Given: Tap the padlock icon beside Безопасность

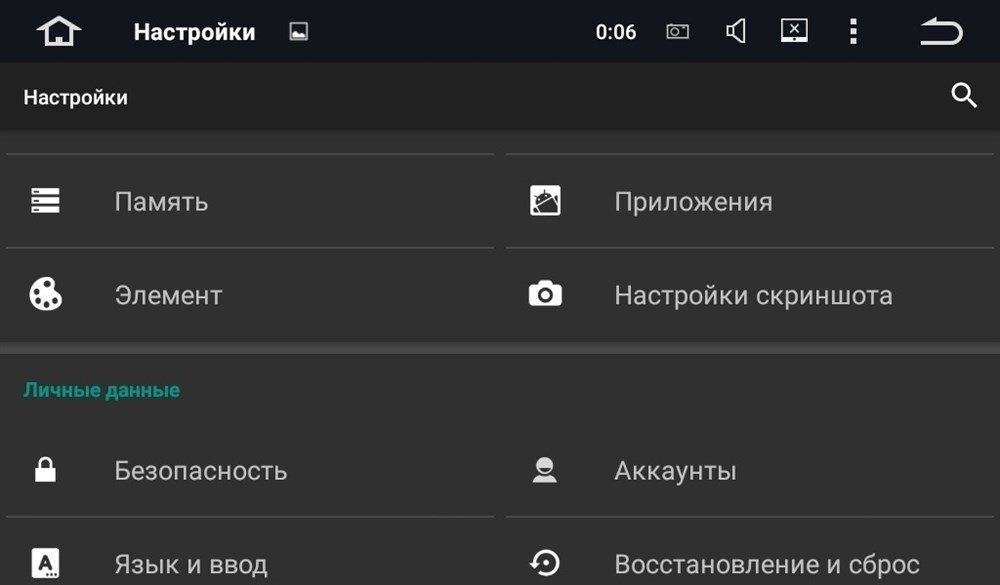Looking at the screenshot, I should [45, 470].
